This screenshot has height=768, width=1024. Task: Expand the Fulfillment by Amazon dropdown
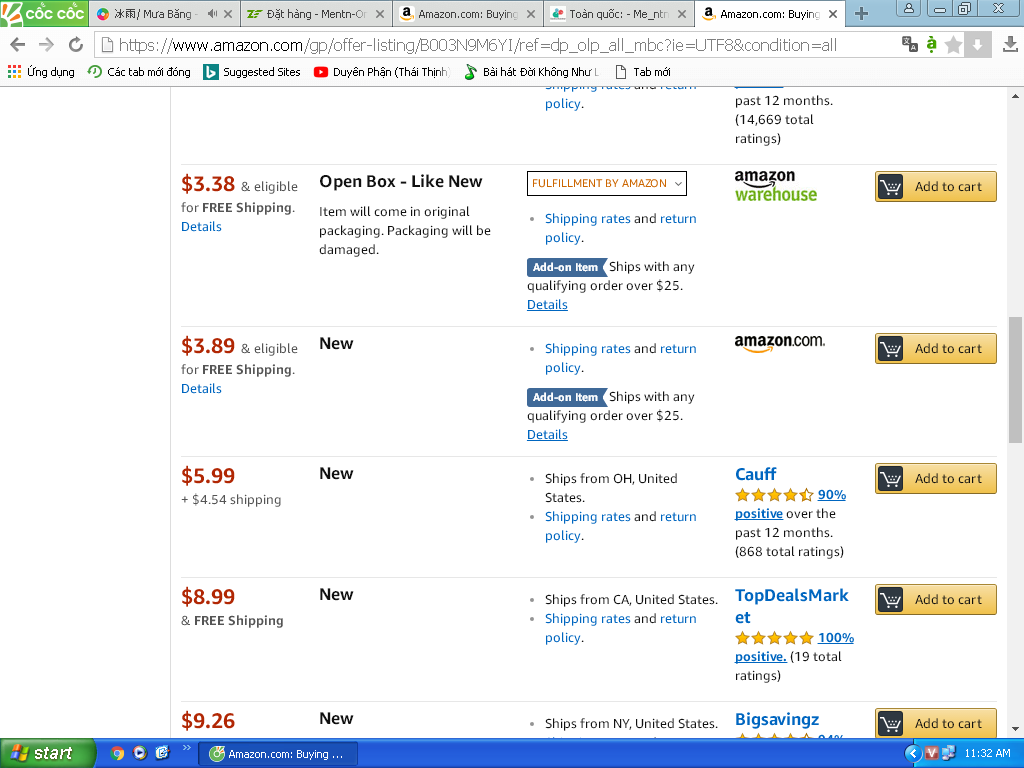pos(606,183)
